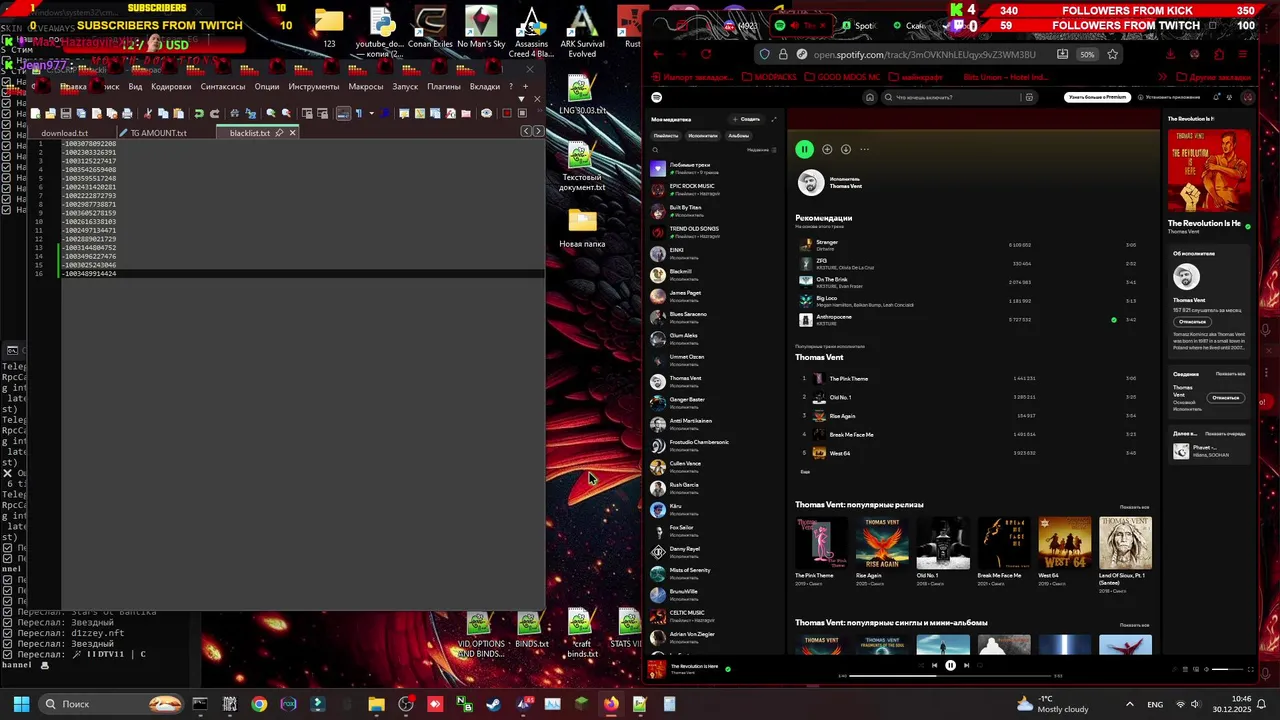This screenshot has height=720, width=1280.
Task: Redo the edit in Notepad++ toolbar
Action: (x=214, y=114)
